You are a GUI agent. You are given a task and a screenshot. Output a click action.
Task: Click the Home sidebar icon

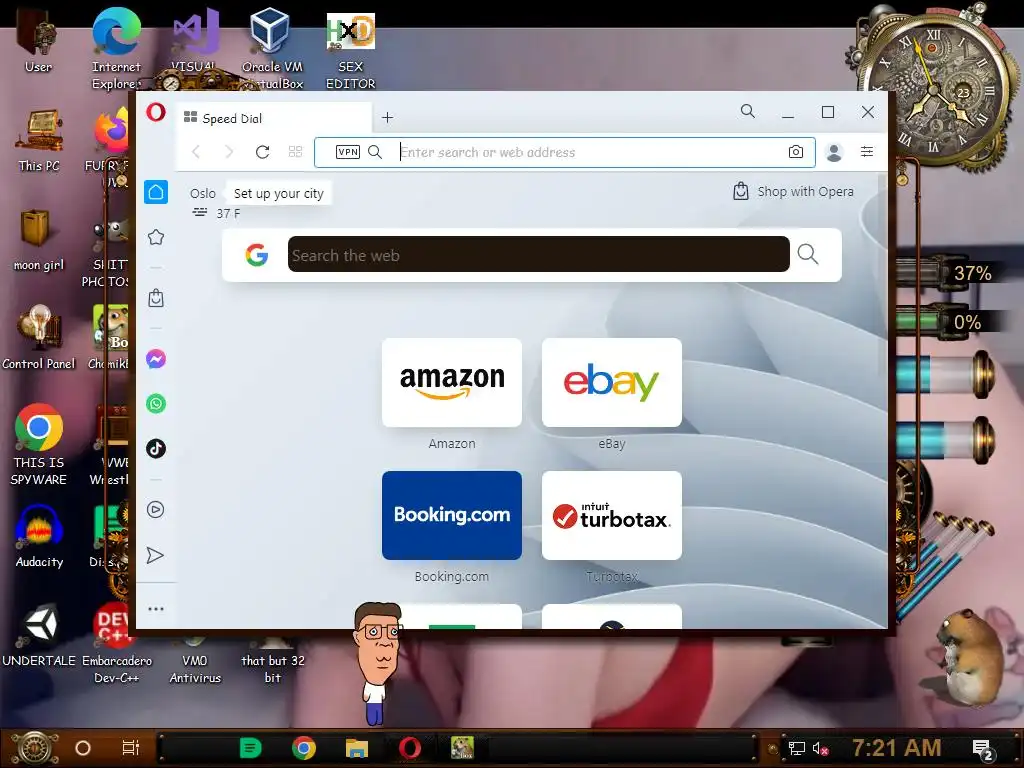(x=156, y=192)
